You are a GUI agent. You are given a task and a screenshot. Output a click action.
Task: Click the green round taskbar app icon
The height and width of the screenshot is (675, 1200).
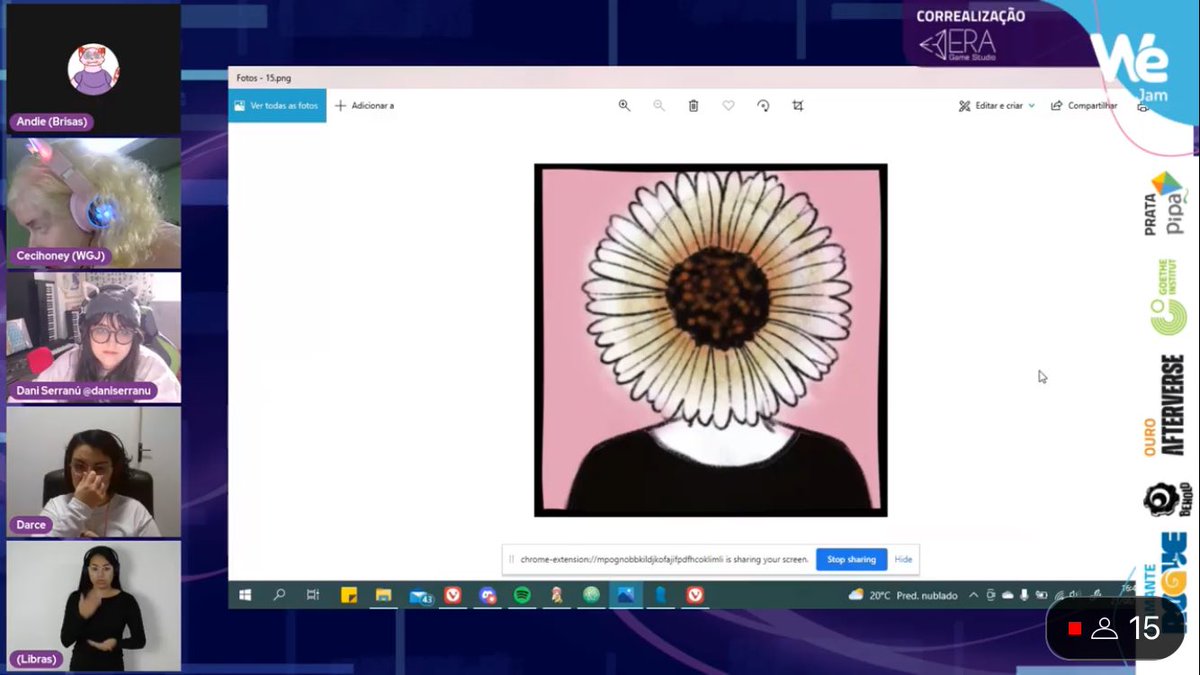coord(591,595)
